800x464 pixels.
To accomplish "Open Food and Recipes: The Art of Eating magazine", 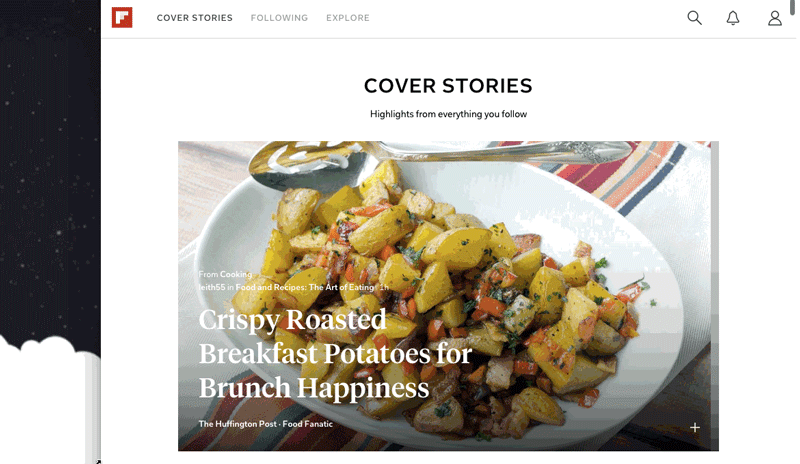I will click(x=305, y=287).
